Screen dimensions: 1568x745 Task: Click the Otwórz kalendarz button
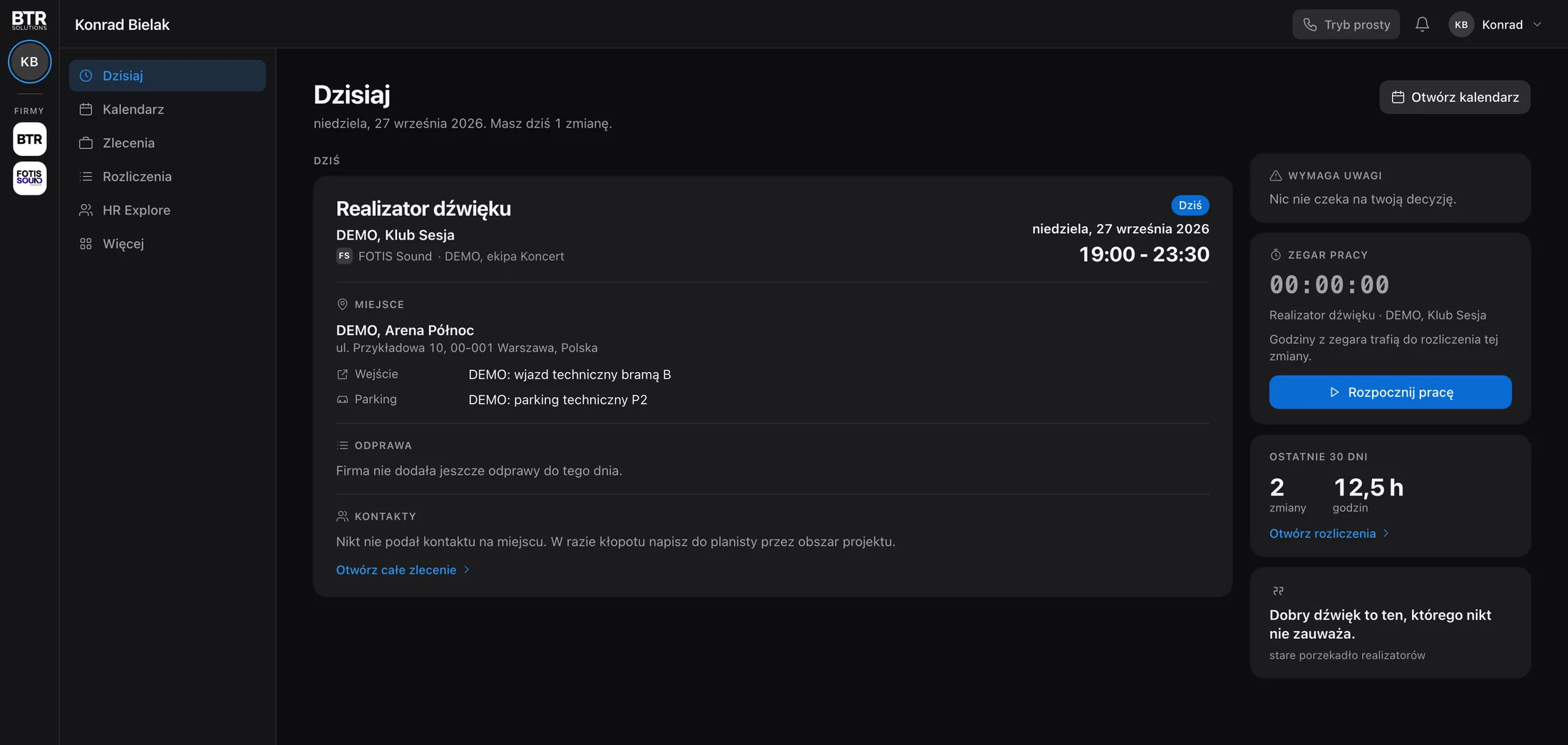[1455, 97]
